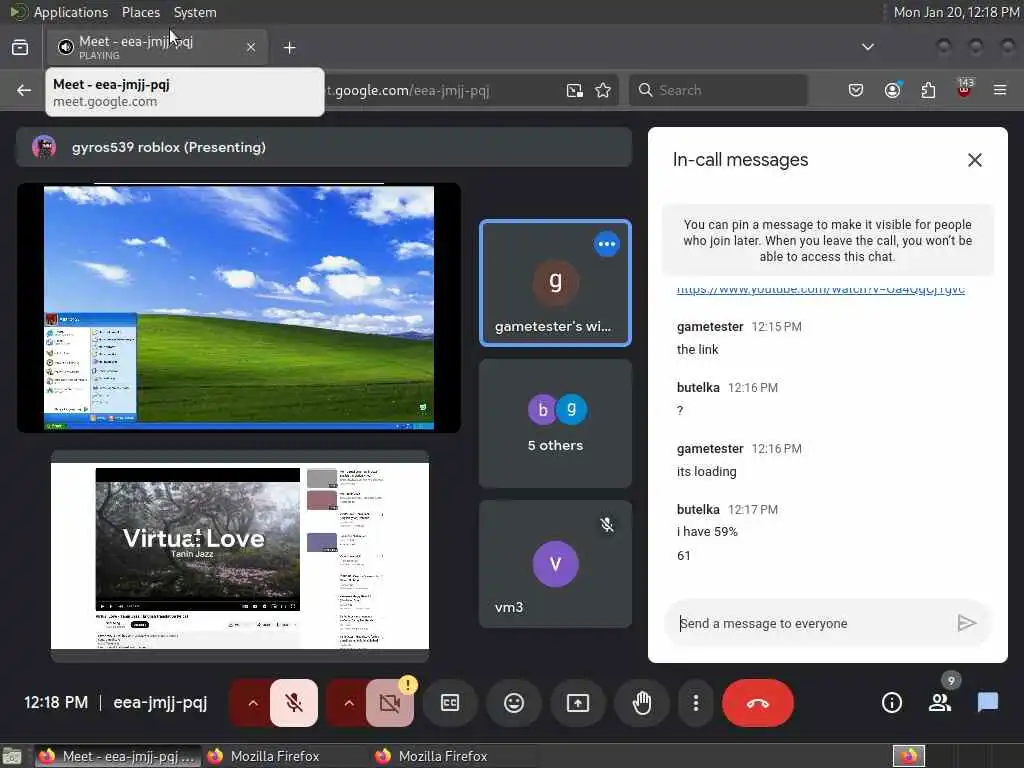Click the meeting code eea-jmjj-pqj text
1024x768 pixels.
pos(160,703)
